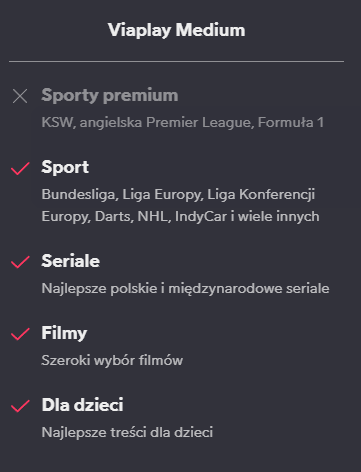361x472 pixels.
Task: Click the red checkmark next to Filmy
Action: tap(20, 334)
